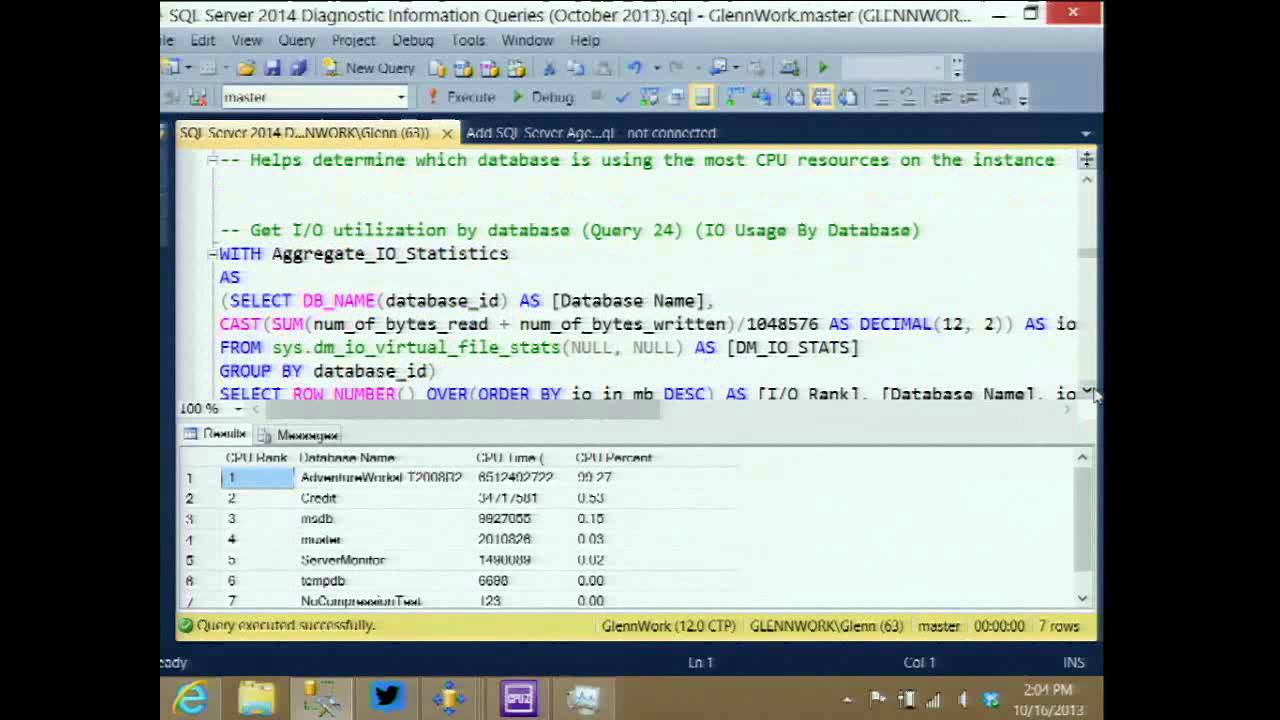Comment out the selected lines
Screen dimensions: 1280x720
tap(881, 97)
